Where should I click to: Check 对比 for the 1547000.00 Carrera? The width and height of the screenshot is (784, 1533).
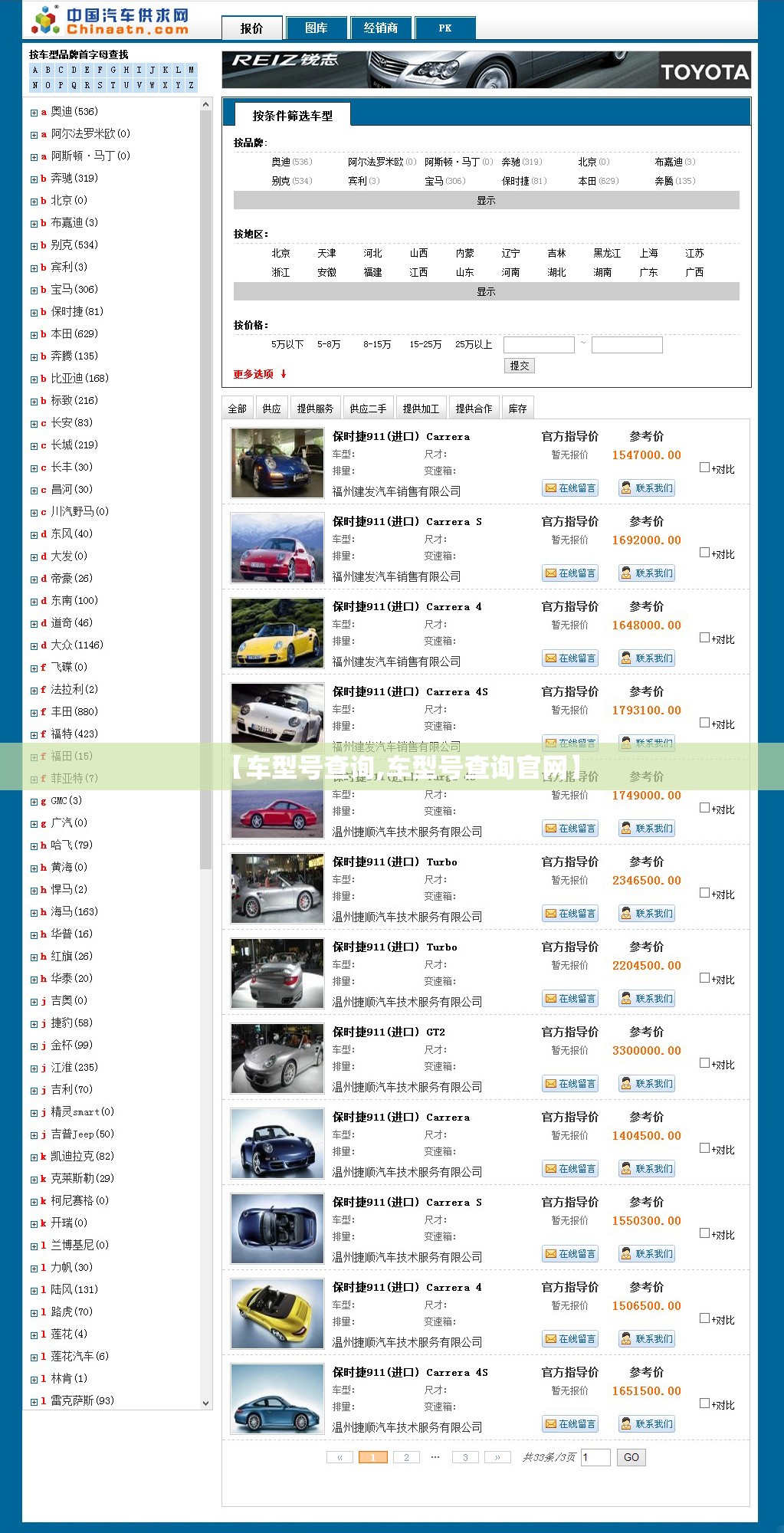(704, 467)
